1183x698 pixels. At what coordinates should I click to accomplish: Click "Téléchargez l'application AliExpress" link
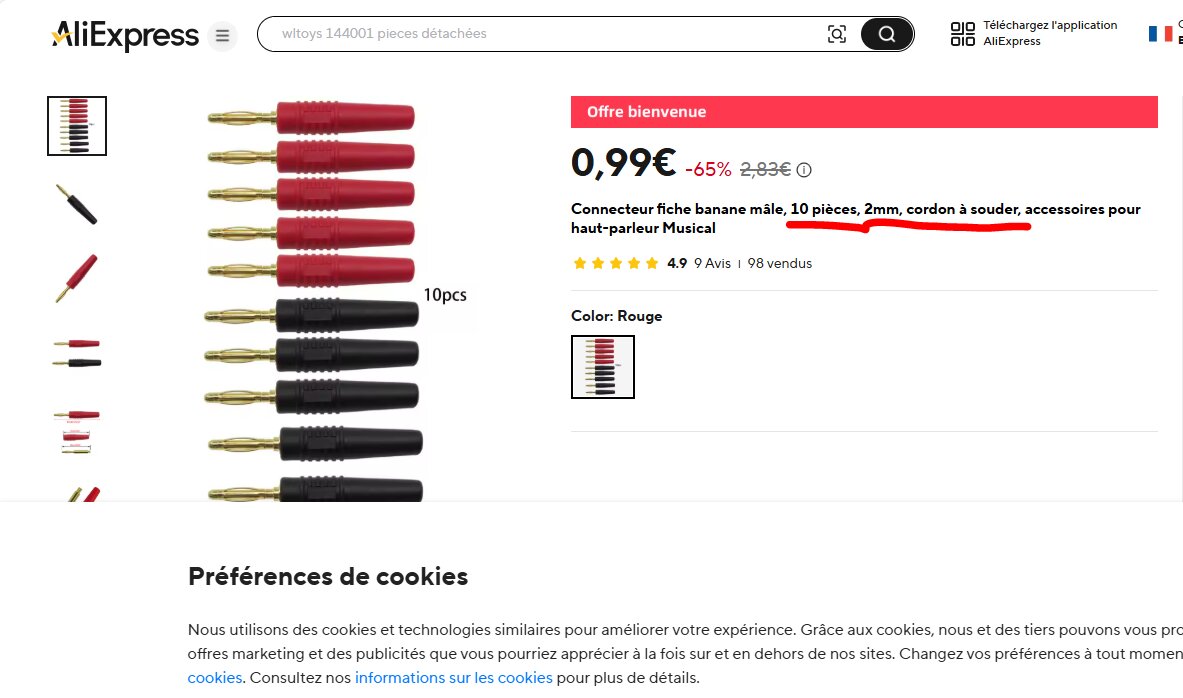1050,33
